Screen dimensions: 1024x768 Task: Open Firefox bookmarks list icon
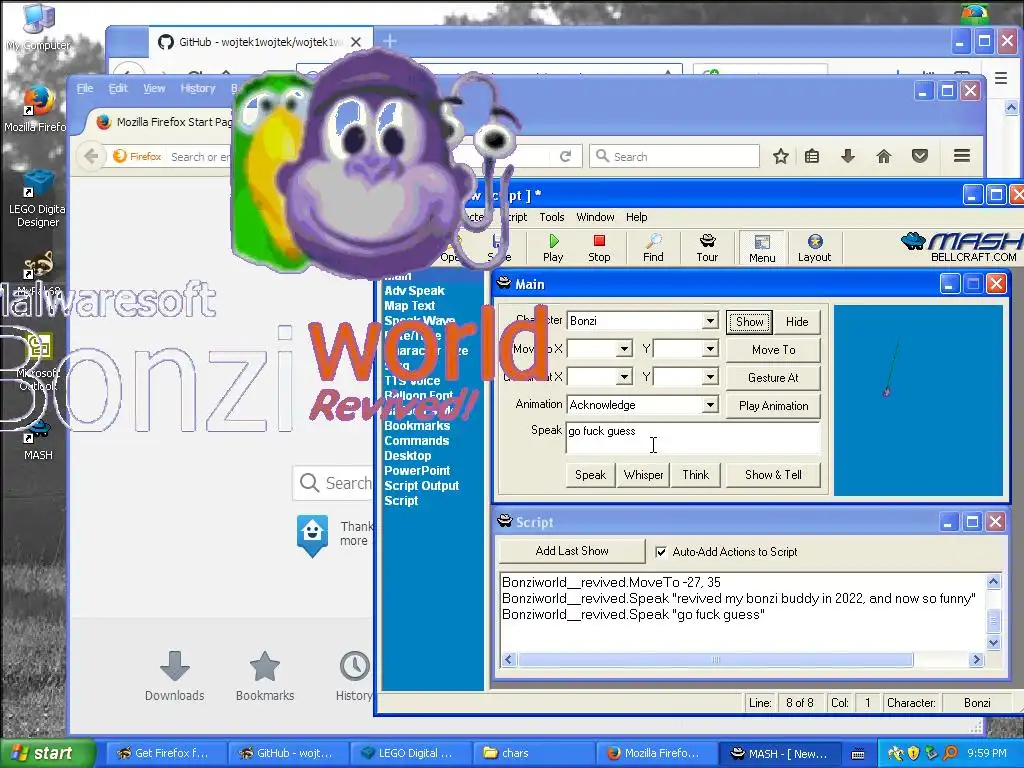tap(812, 156)
